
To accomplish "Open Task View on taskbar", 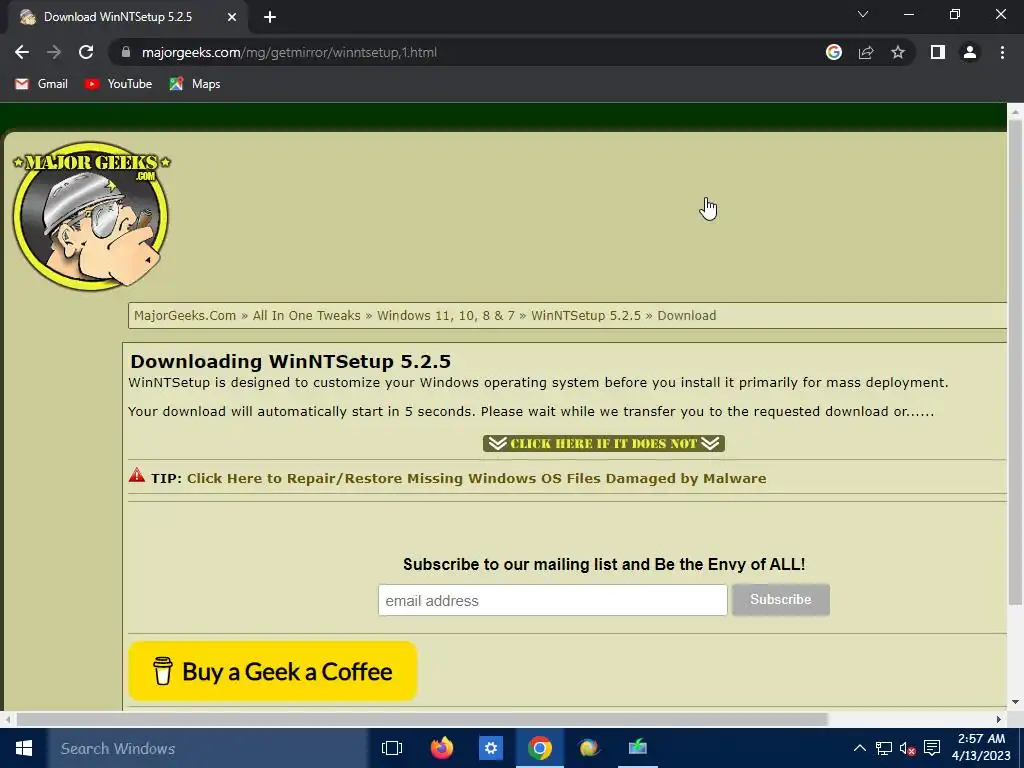I will (392, 748).
